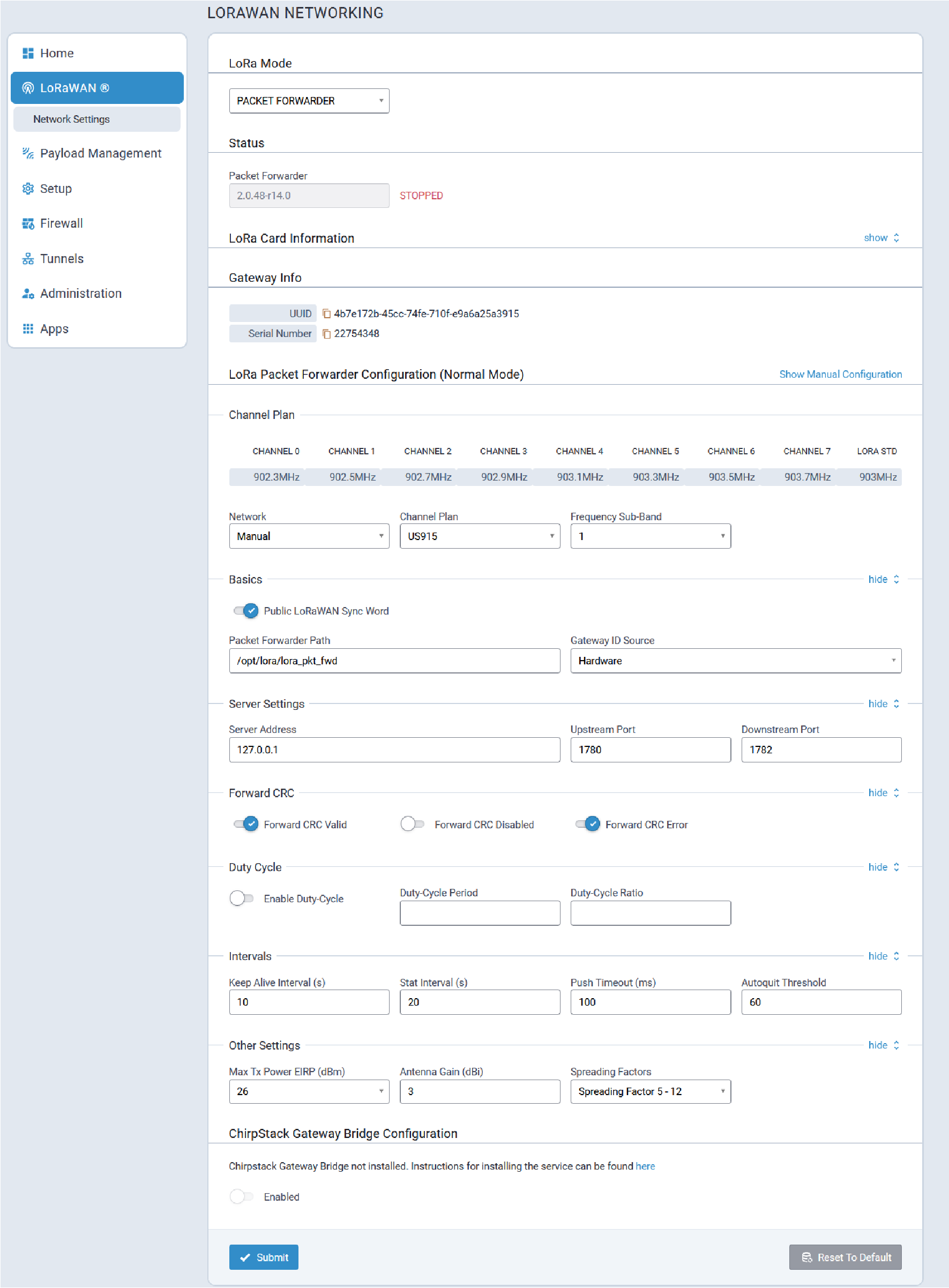949x1288 pixels.
Task: Open the Show Manual Configuration link
Action: pos(840,375)
